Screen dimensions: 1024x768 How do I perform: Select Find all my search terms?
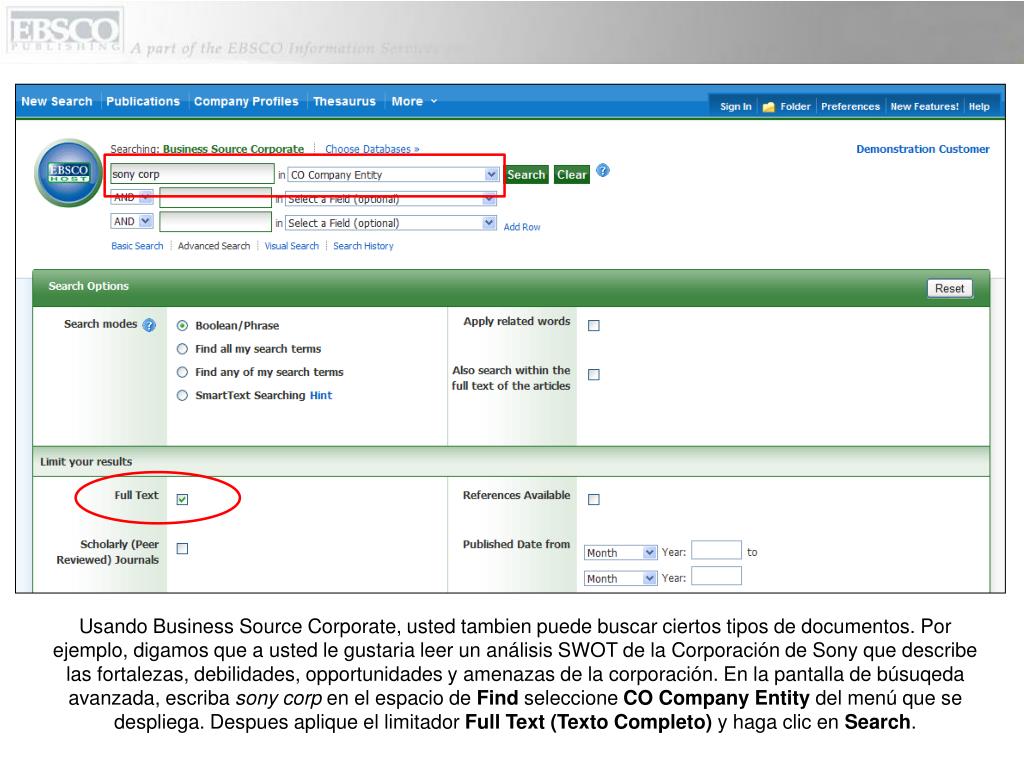[x=182, y=349]
